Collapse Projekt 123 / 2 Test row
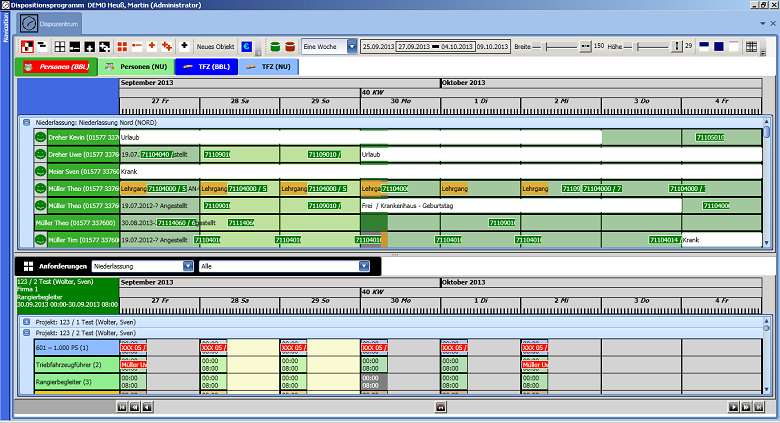 tap(26, 333)
